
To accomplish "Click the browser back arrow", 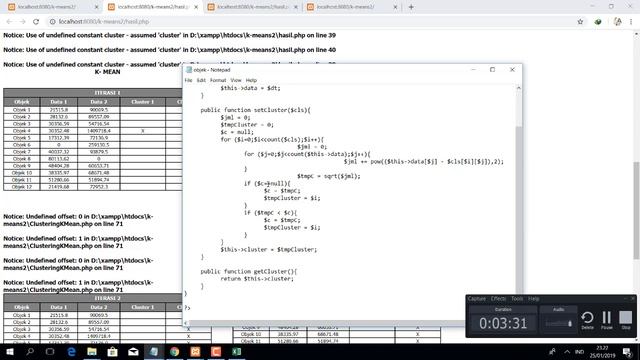I will [9, 22].
